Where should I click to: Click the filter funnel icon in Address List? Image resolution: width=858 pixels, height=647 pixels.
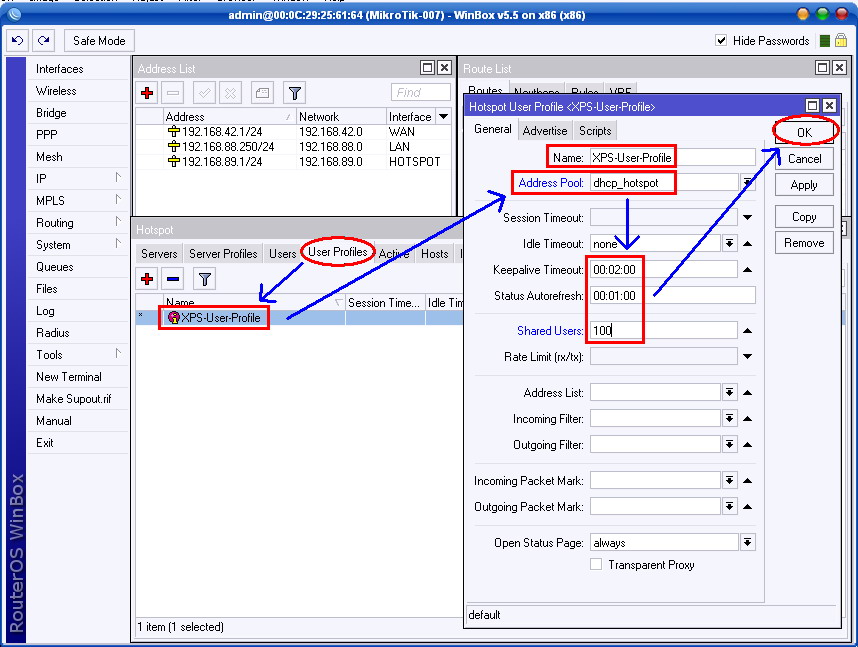coord(294,92)
